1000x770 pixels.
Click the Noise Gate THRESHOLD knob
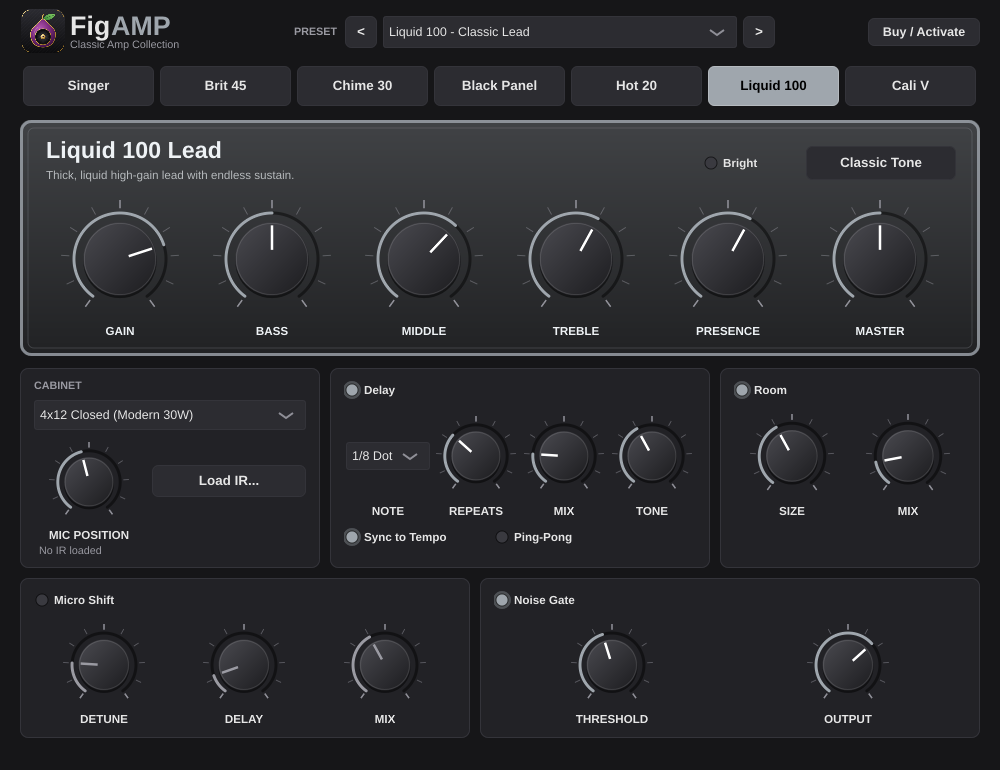click(x=612, y=665)
